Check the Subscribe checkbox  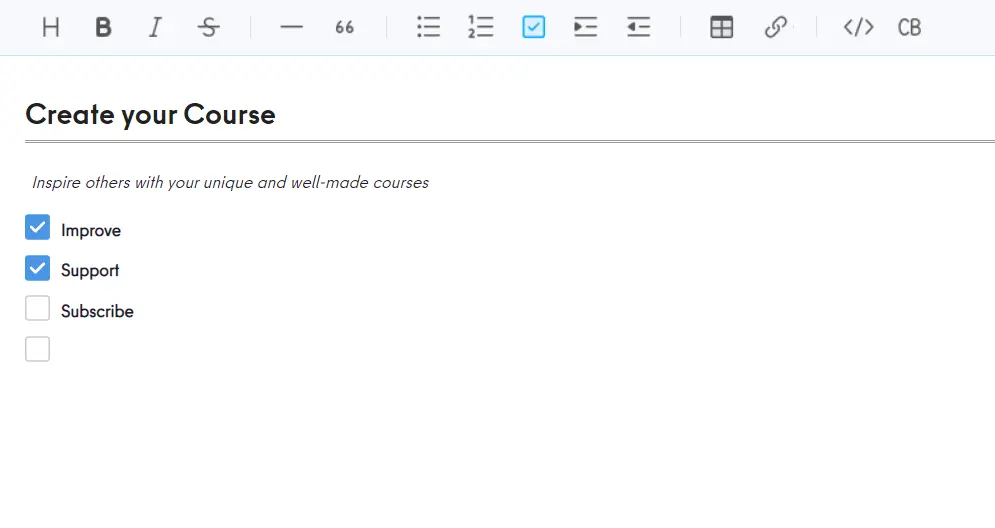(37, 309)
